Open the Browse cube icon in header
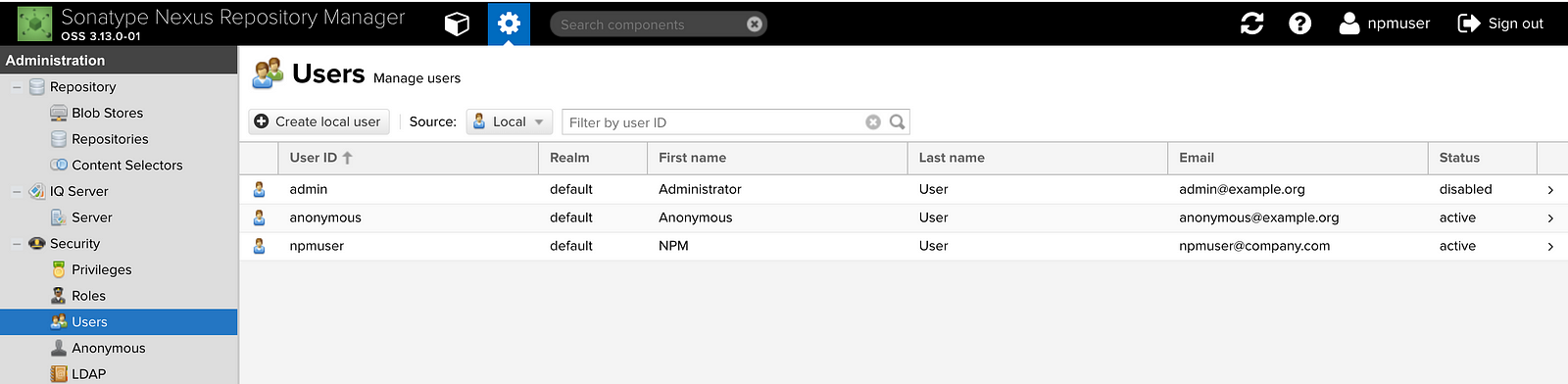This screenshot has width=1568, height=384. pyautogui.click(x=457, y=24)
